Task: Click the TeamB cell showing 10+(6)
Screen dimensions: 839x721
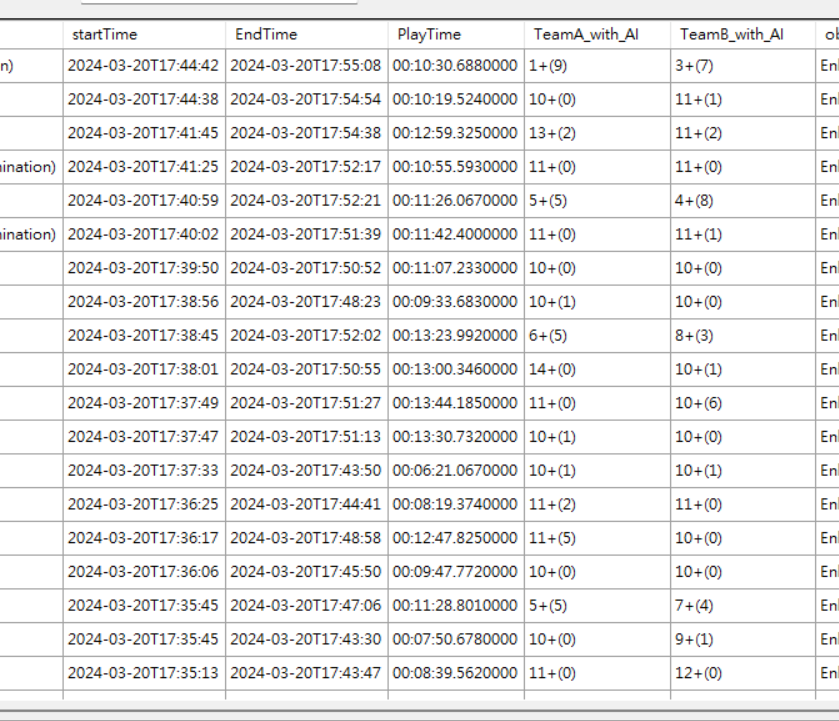Action: pos(743,403)
